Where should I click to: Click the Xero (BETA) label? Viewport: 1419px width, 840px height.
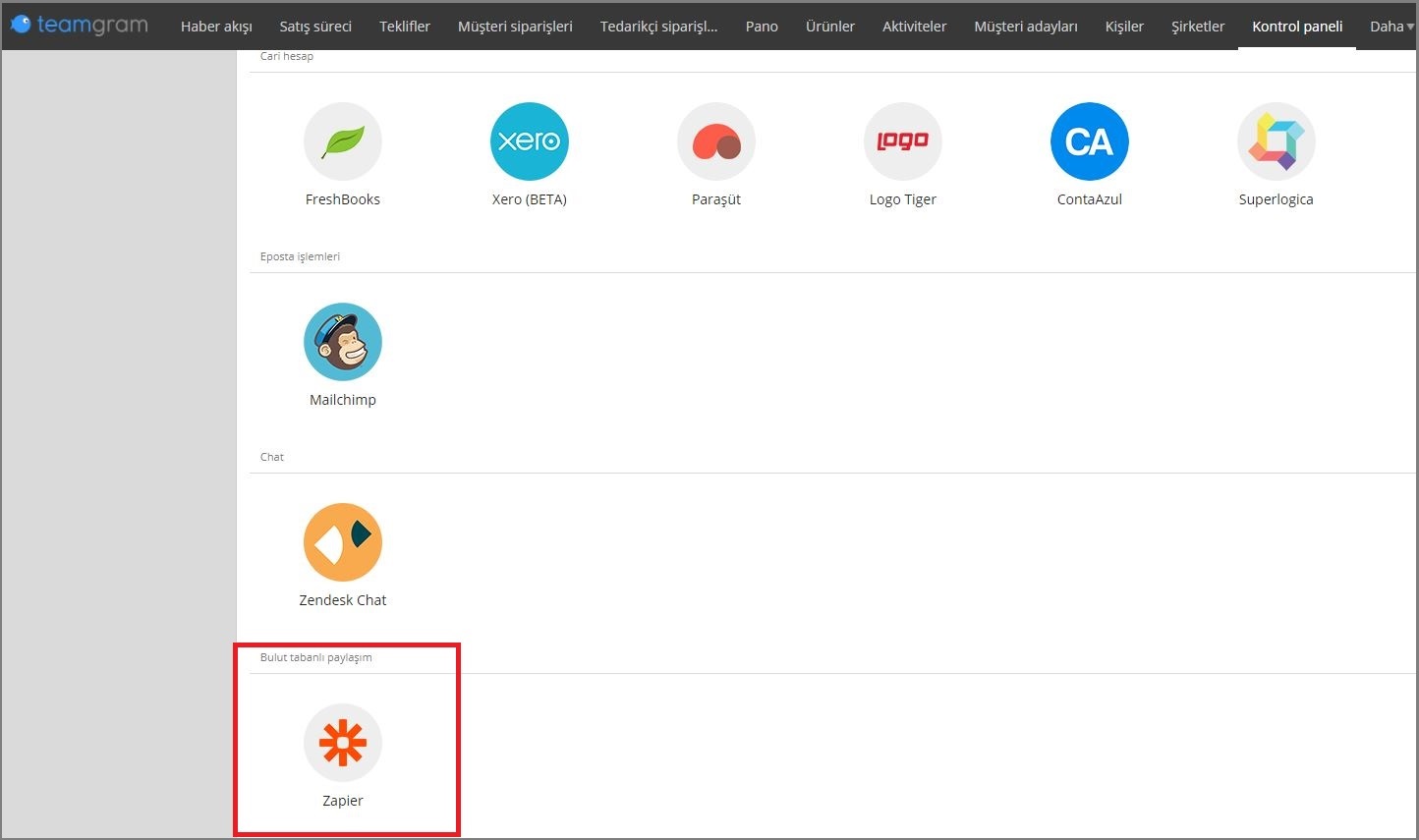529,199
